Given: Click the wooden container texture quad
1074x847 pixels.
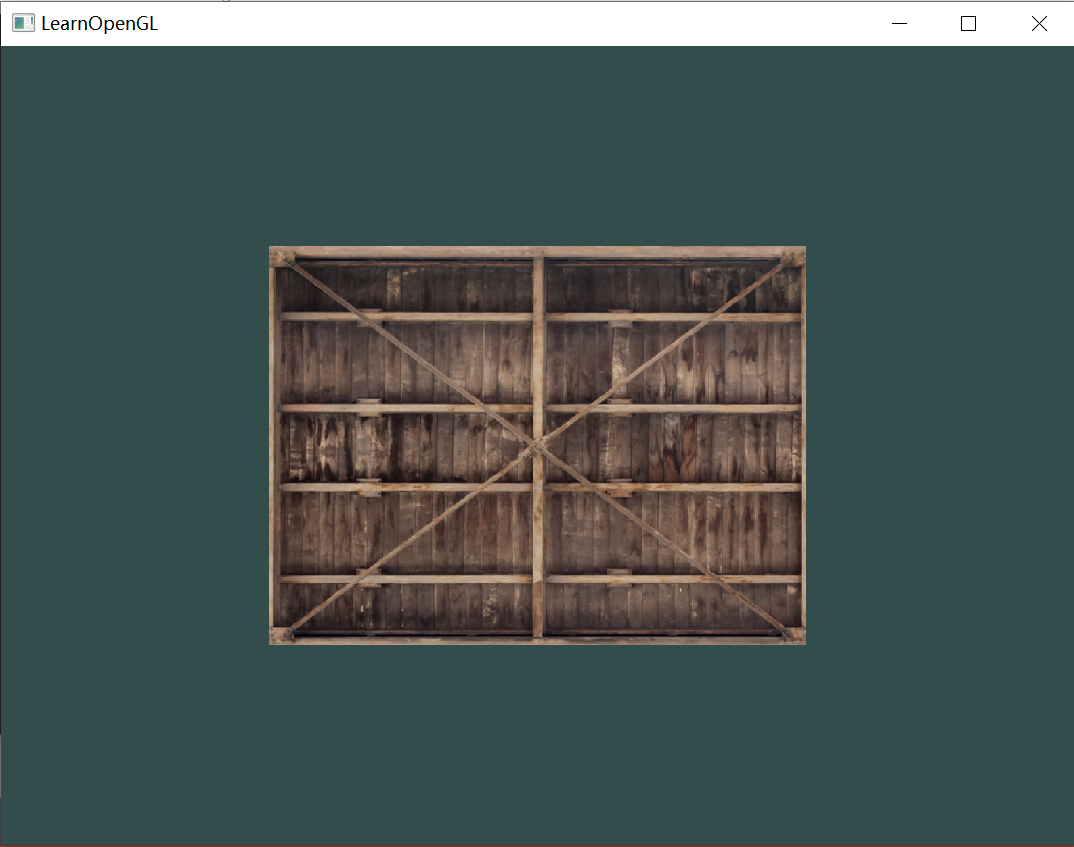Looking at the screenshot, I should click(537, 445).
